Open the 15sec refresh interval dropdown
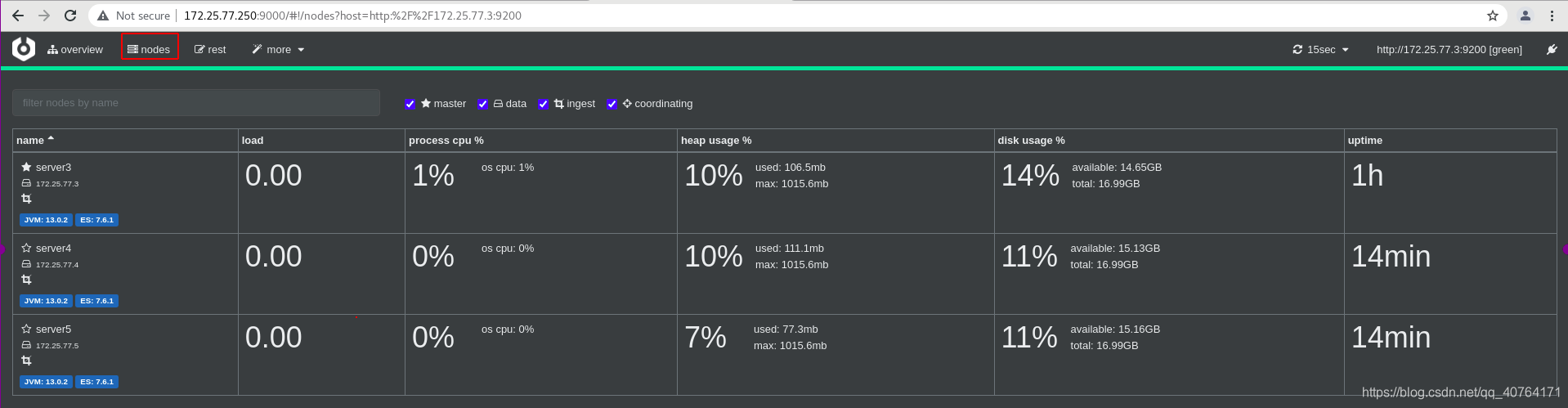 [x=1320, y=49]
